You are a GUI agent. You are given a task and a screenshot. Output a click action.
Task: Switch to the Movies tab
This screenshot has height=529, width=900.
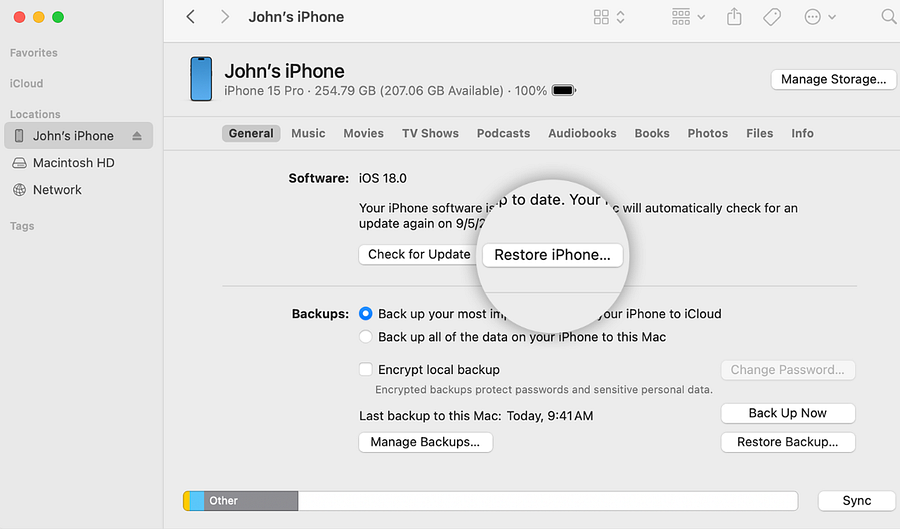(x=363, y=133)
